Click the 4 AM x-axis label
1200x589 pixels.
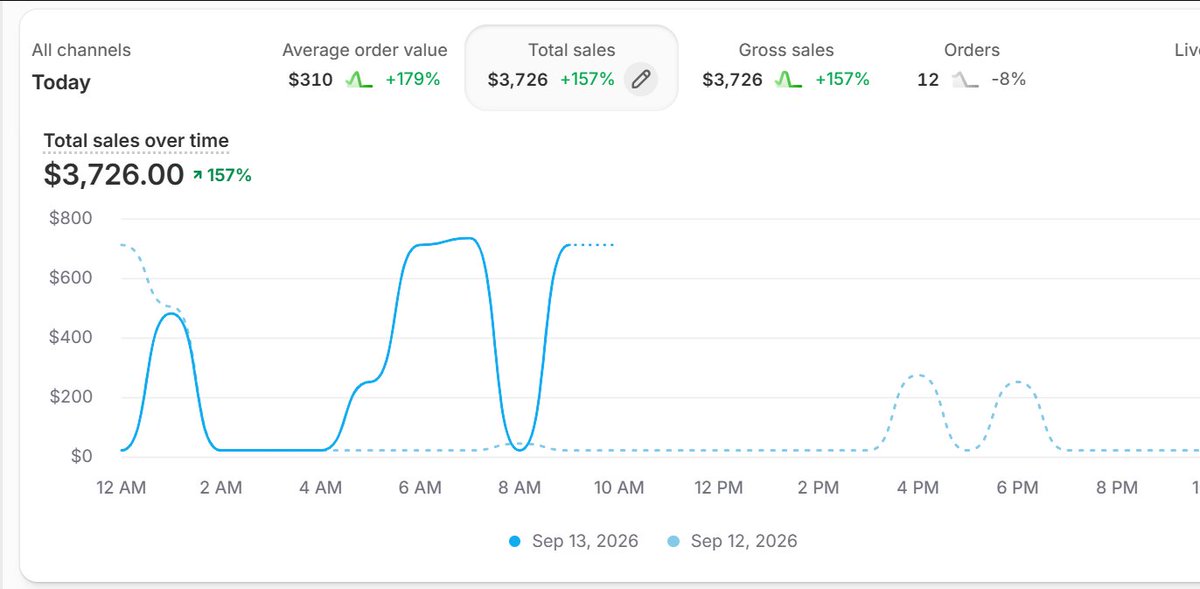click(x=320, y=488)
